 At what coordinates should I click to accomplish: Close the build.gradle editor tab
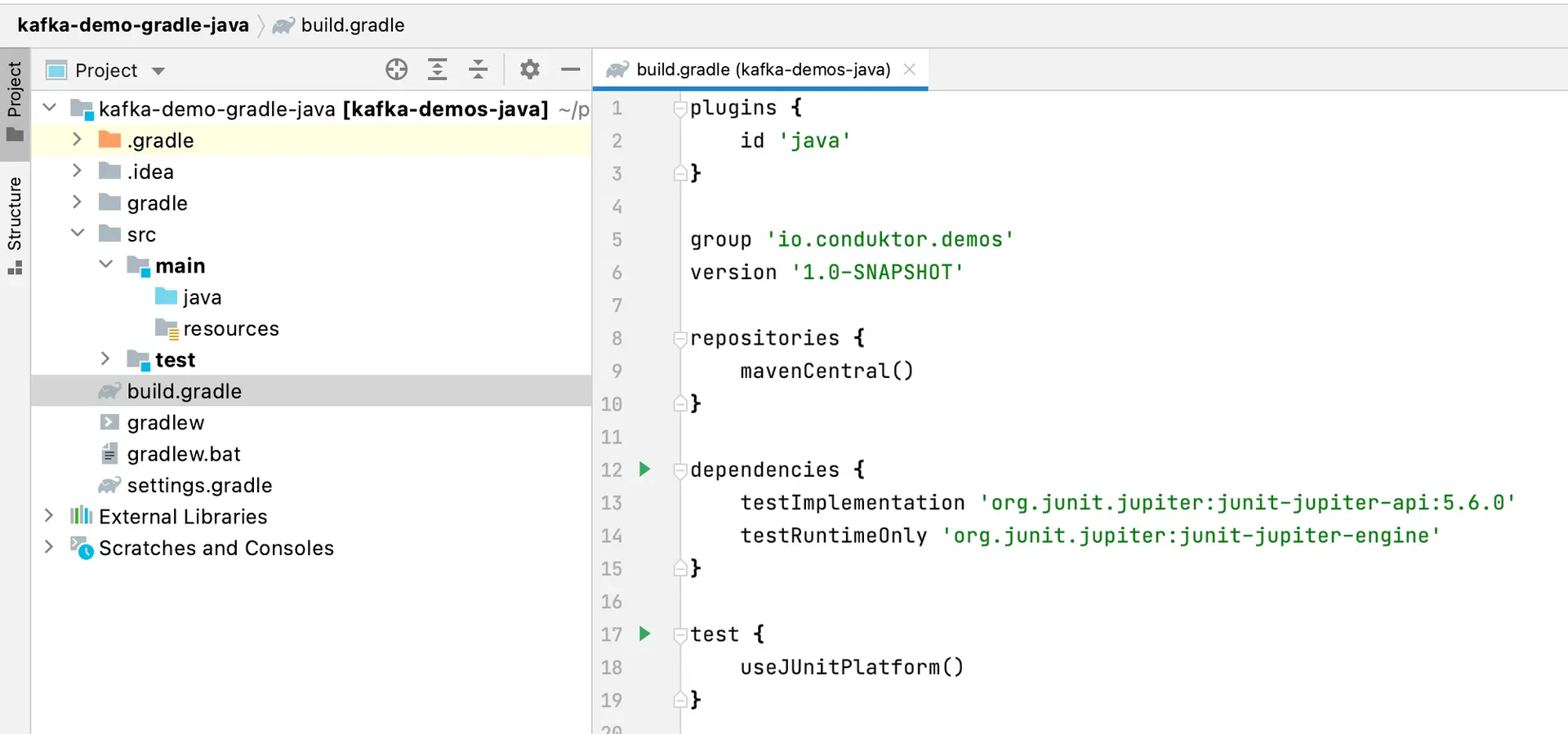(x=909, y=69)
